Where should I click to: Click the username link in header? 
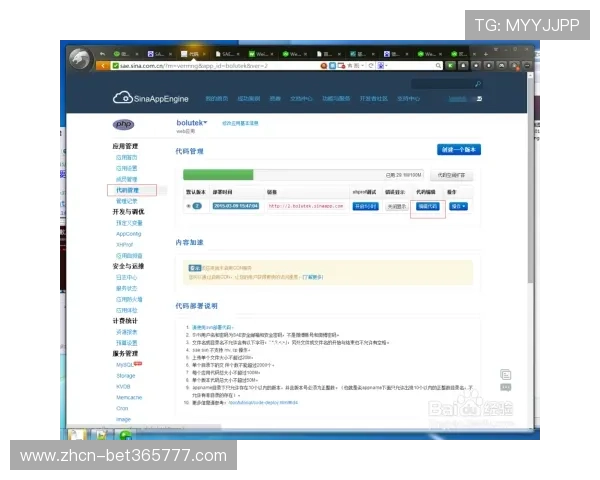[x=457, y=99]
